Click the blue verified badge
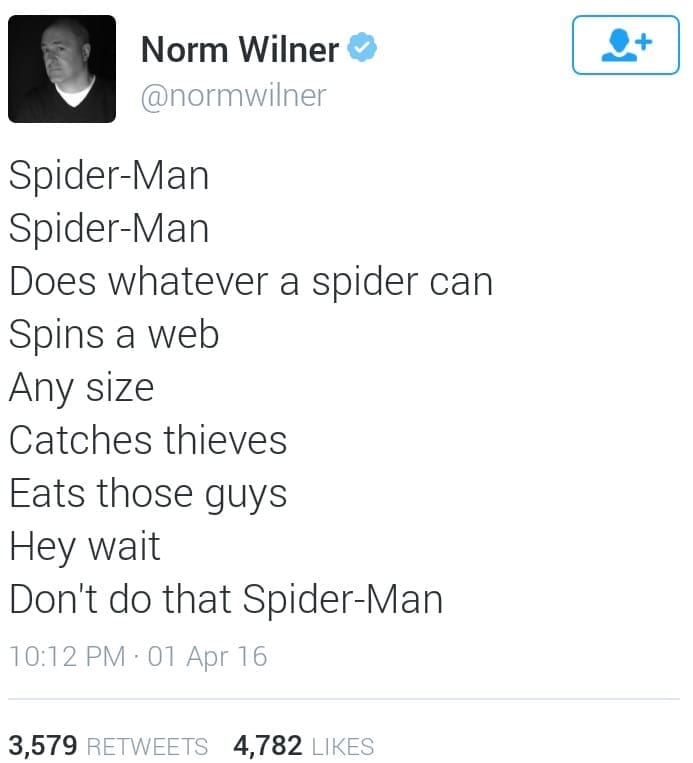The image size is (693, 763). 361,48
